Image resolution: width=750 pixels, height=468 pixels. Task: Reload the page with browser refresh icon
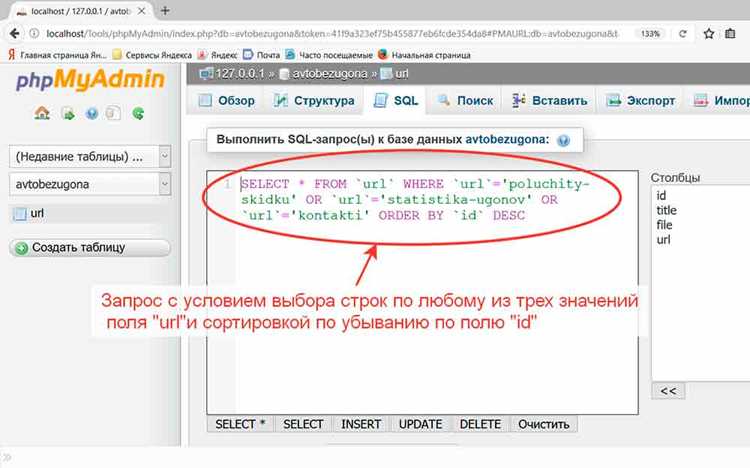pyautogui.click(x=683, y=33)
